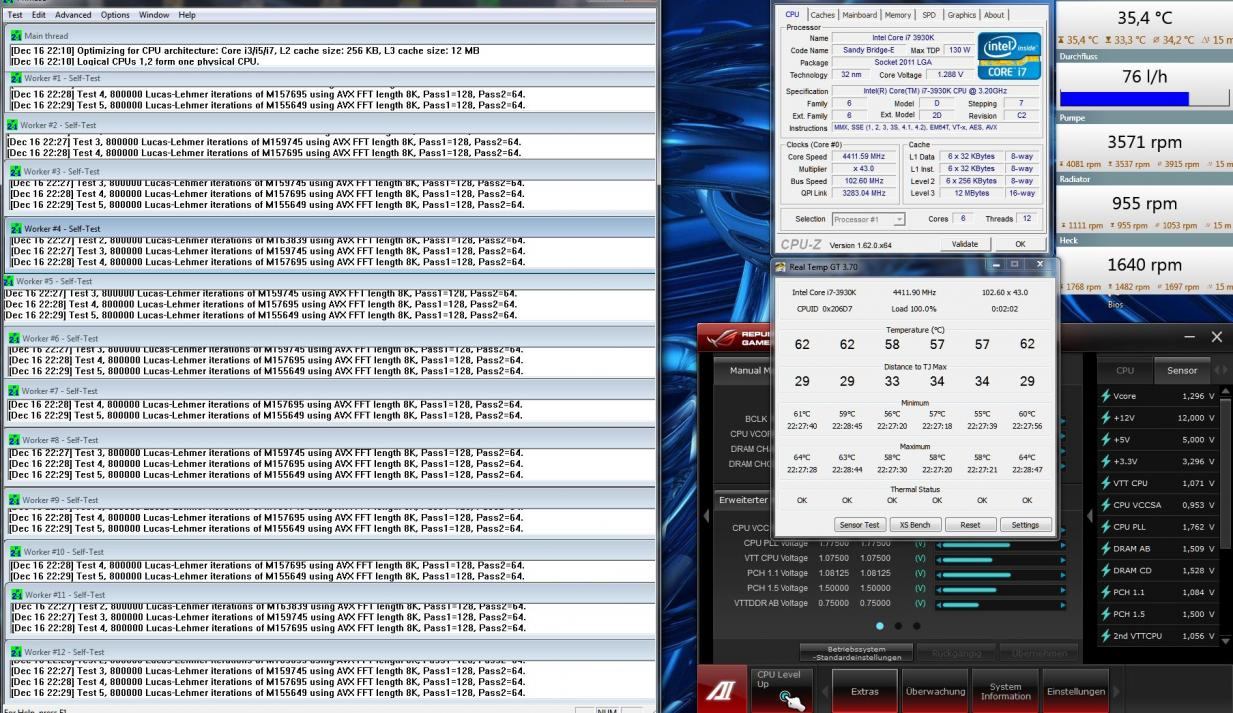Click the Worker #12 Self-Test window icon

[16, 652]
